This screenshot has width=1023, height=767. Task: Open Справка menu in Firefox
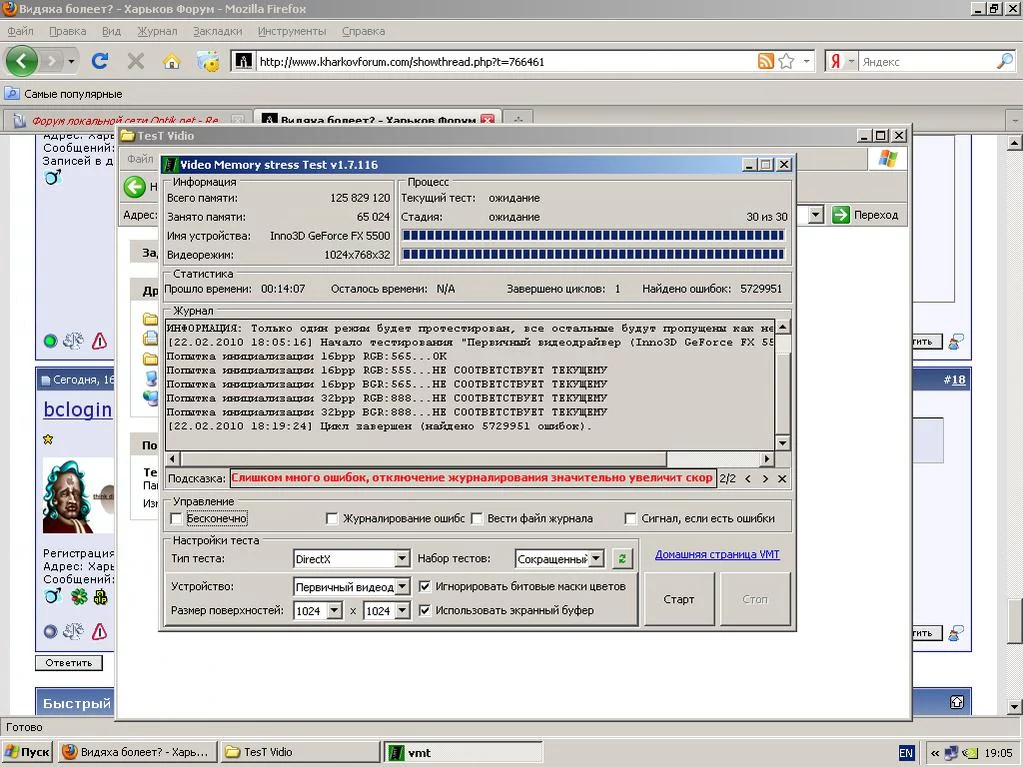click(363, 31)
